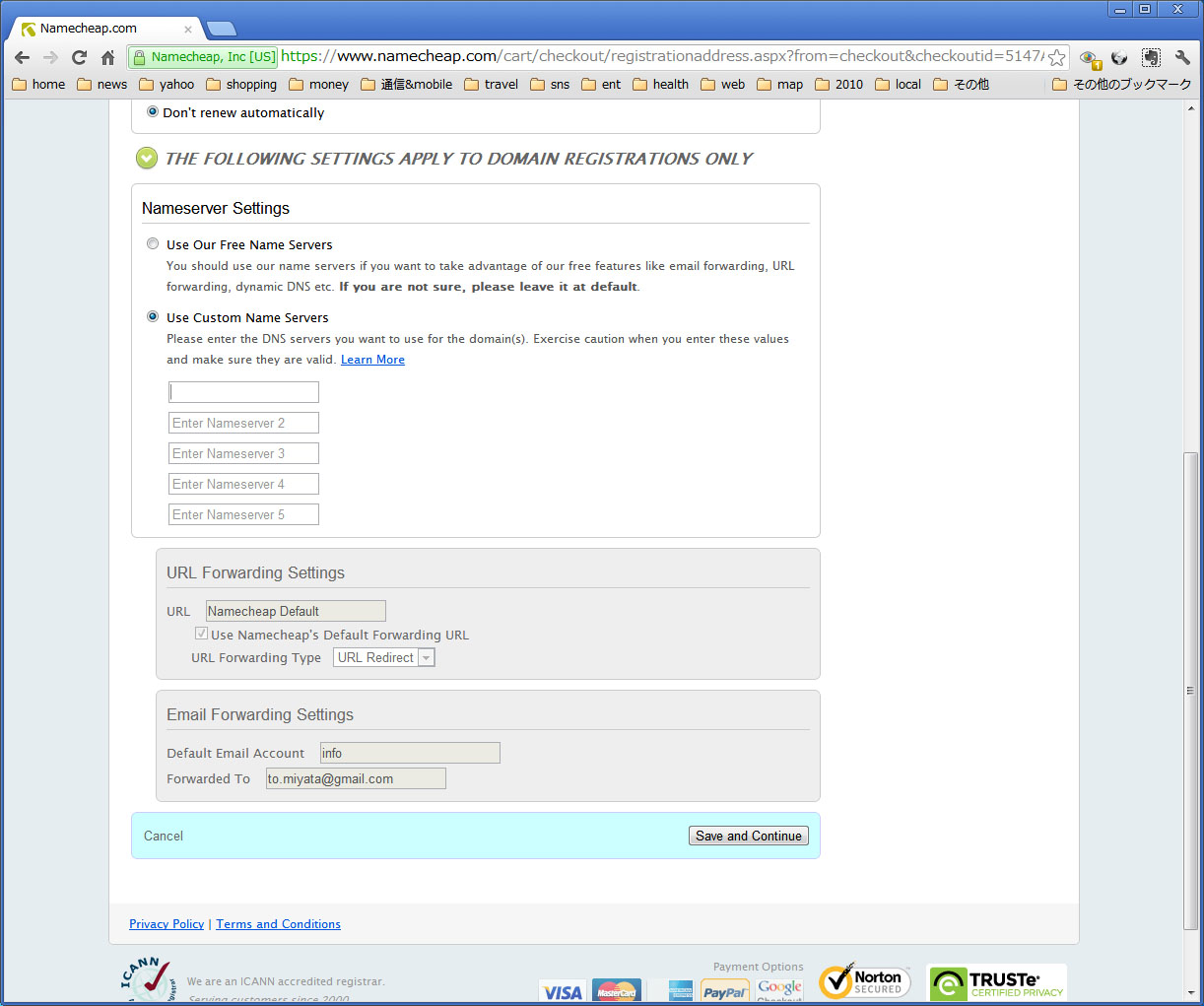Click the Save and Continue button
This screenshot has width=1204, height=1006.
[748, 836]
